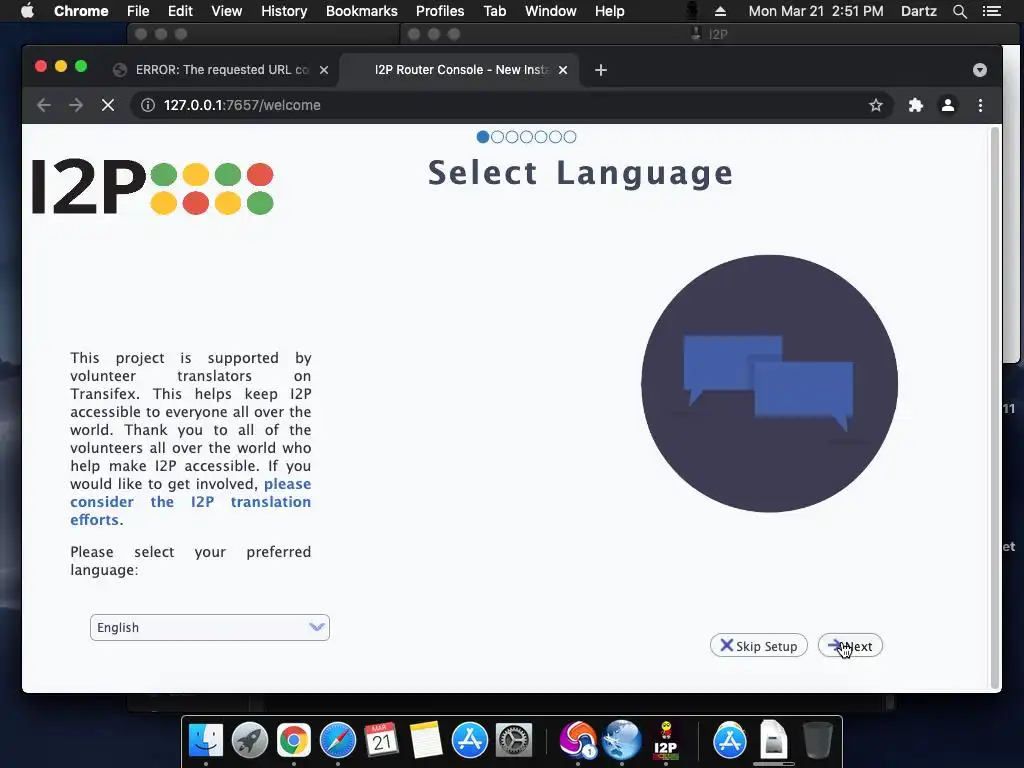This screenshot has width=1024, height=768.
Task: Open System Preferences from the dock
Action: point(513,741)
